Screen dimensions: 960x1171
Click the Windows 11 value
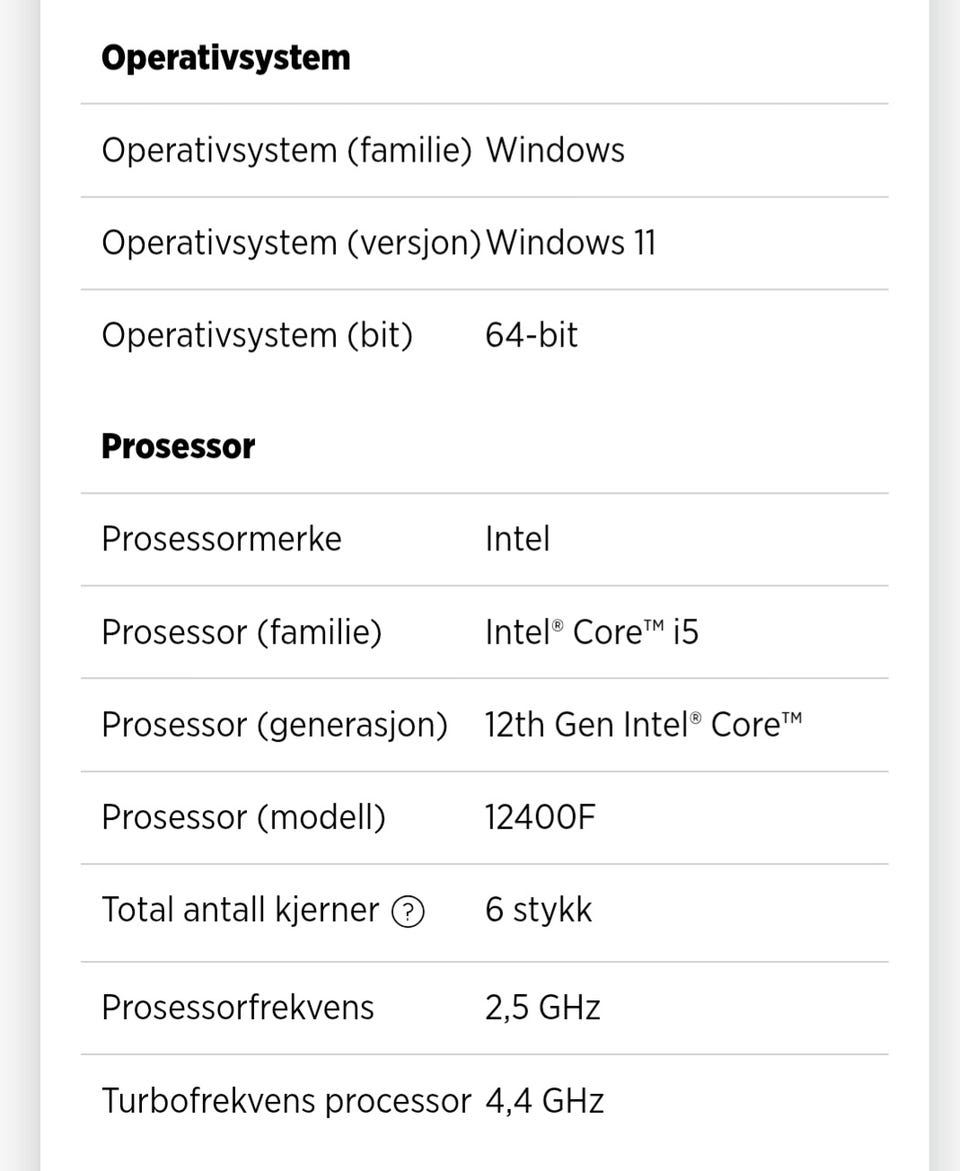pyautogui.click(x=570, y=243)
